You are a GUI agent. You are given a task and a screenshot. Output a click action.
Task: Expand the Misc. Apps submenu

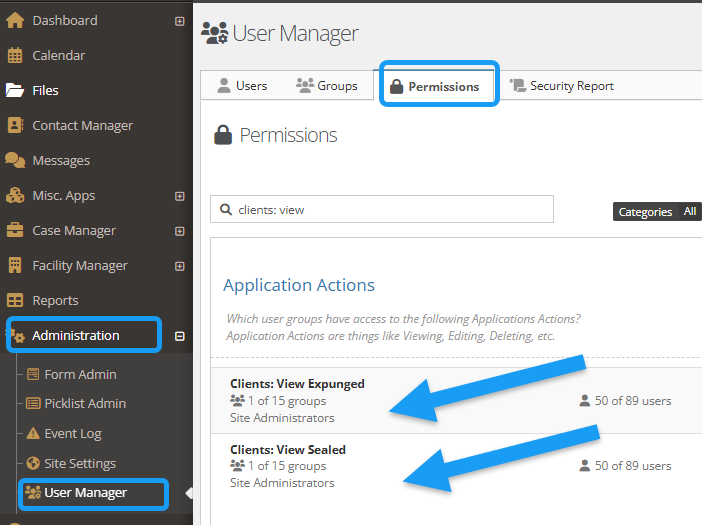point(180,196)
